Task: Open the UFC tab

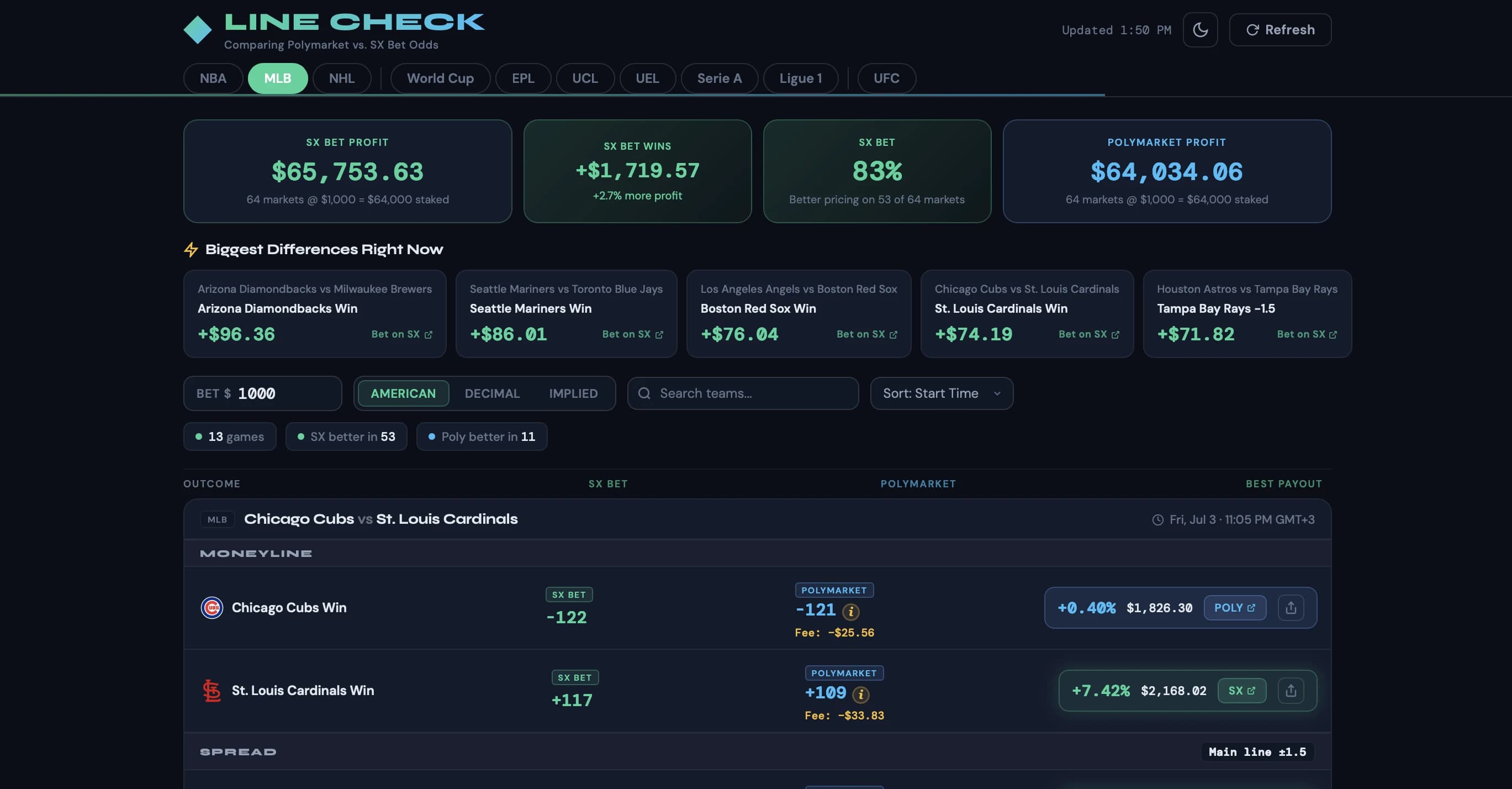Action: 886,78
